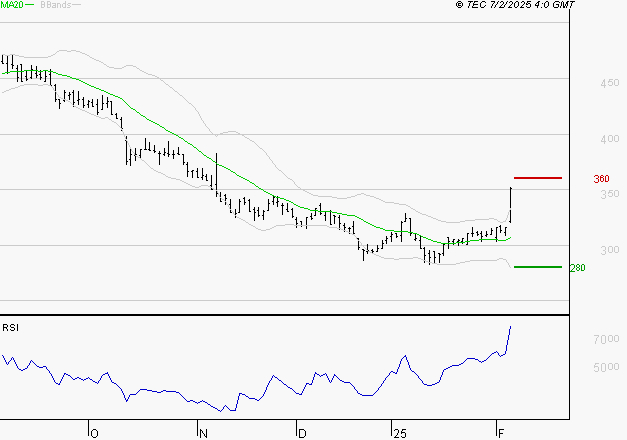The image size is (627, 440).
Task: Click the 350 price axis label
Action: [610, 194]
